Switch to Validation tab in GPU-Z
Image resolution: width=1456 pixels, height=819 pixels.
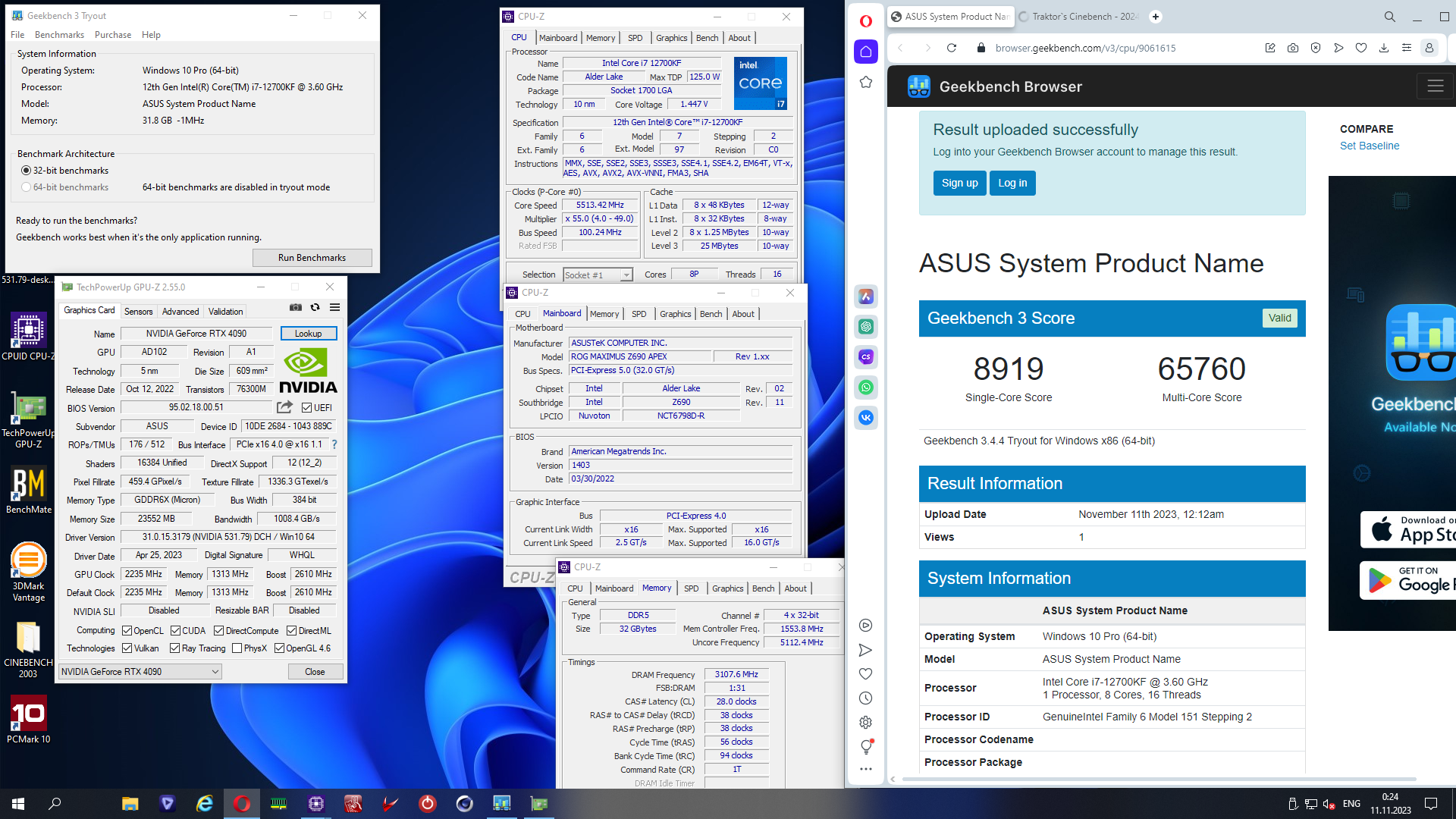[x=226, y=312]
